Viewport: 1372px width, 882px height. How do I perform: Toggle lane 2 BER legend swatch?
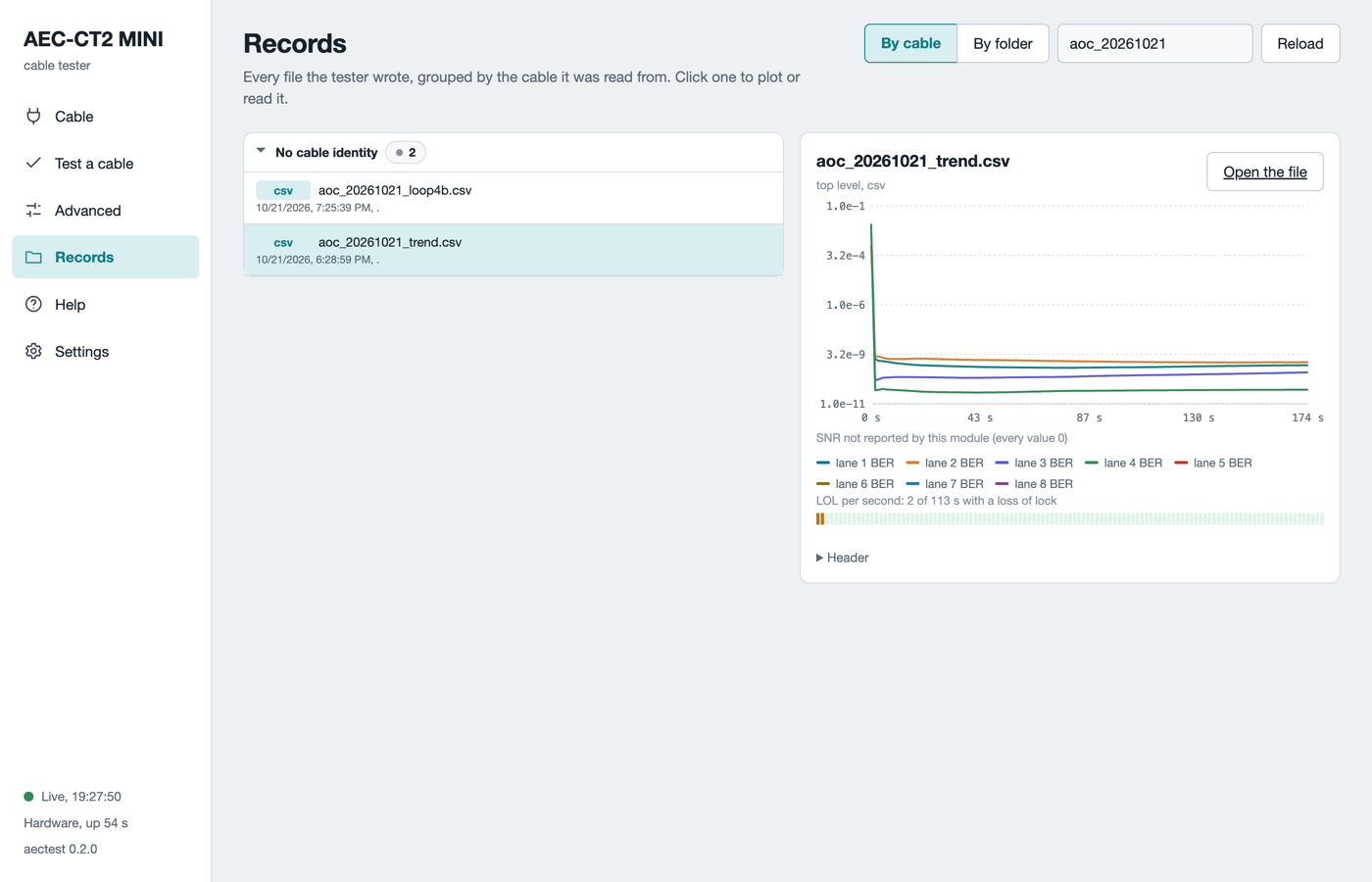(912, 463)
